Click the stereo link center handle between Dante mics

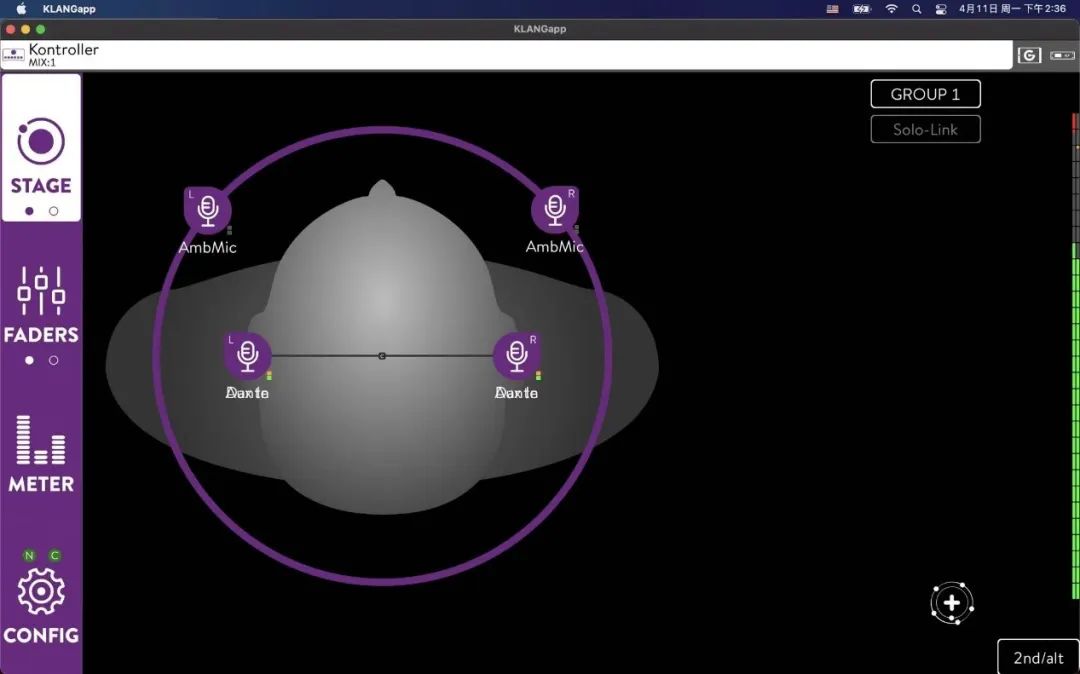(382, 356)
